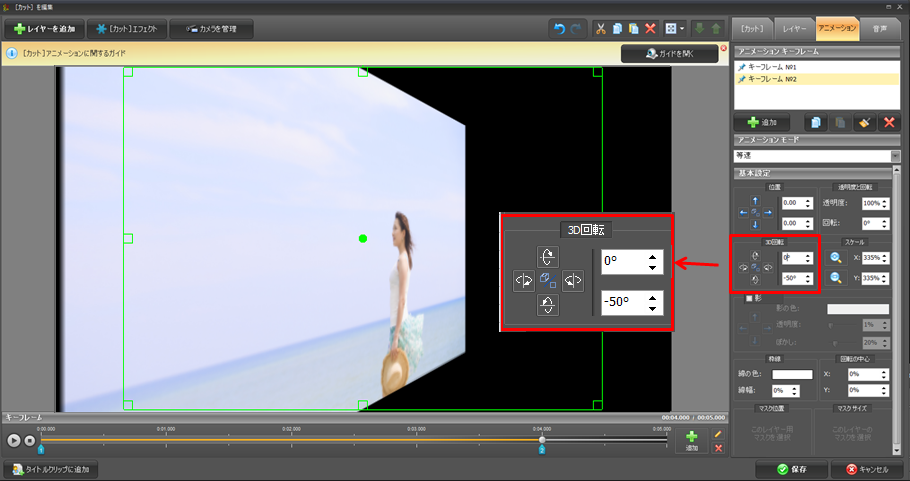Click the copy icon in top toolbar
The width and height of the screenshot is (910, 481).
(x=618, y=29)
